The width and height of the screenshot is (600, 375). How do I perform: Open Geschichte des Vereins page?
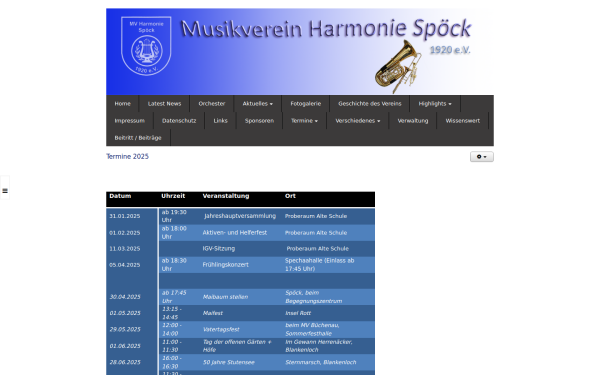370,104
